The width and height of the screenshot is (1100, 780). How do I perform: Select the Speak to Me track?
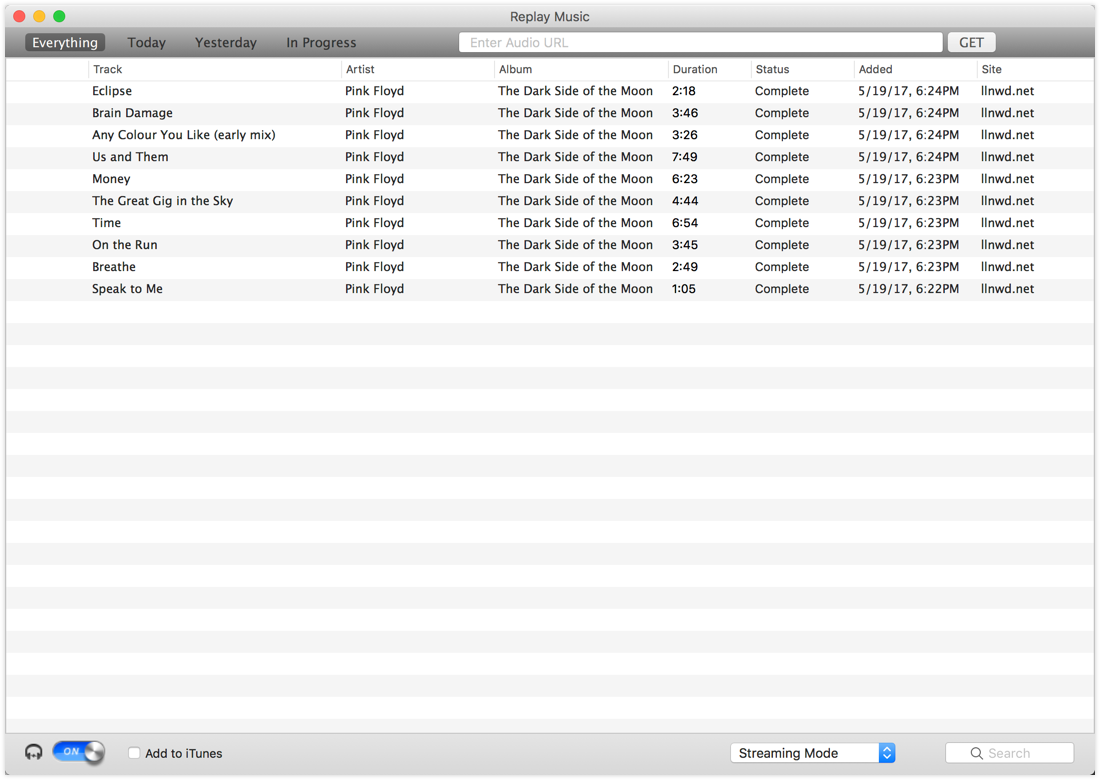(x=549, y=289)
